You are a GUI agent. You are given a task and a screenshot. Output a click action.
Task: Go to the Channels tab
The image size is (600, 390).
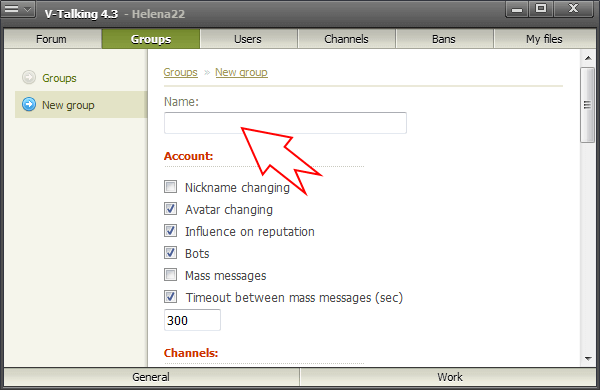(347, 39)
